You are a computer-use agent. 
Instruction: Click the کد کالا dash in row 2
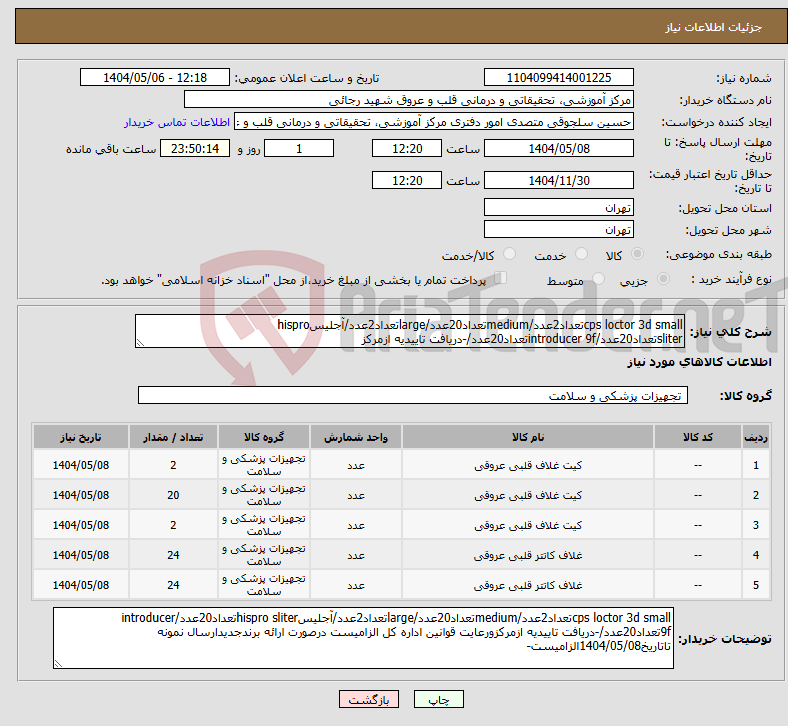point(698,495)
